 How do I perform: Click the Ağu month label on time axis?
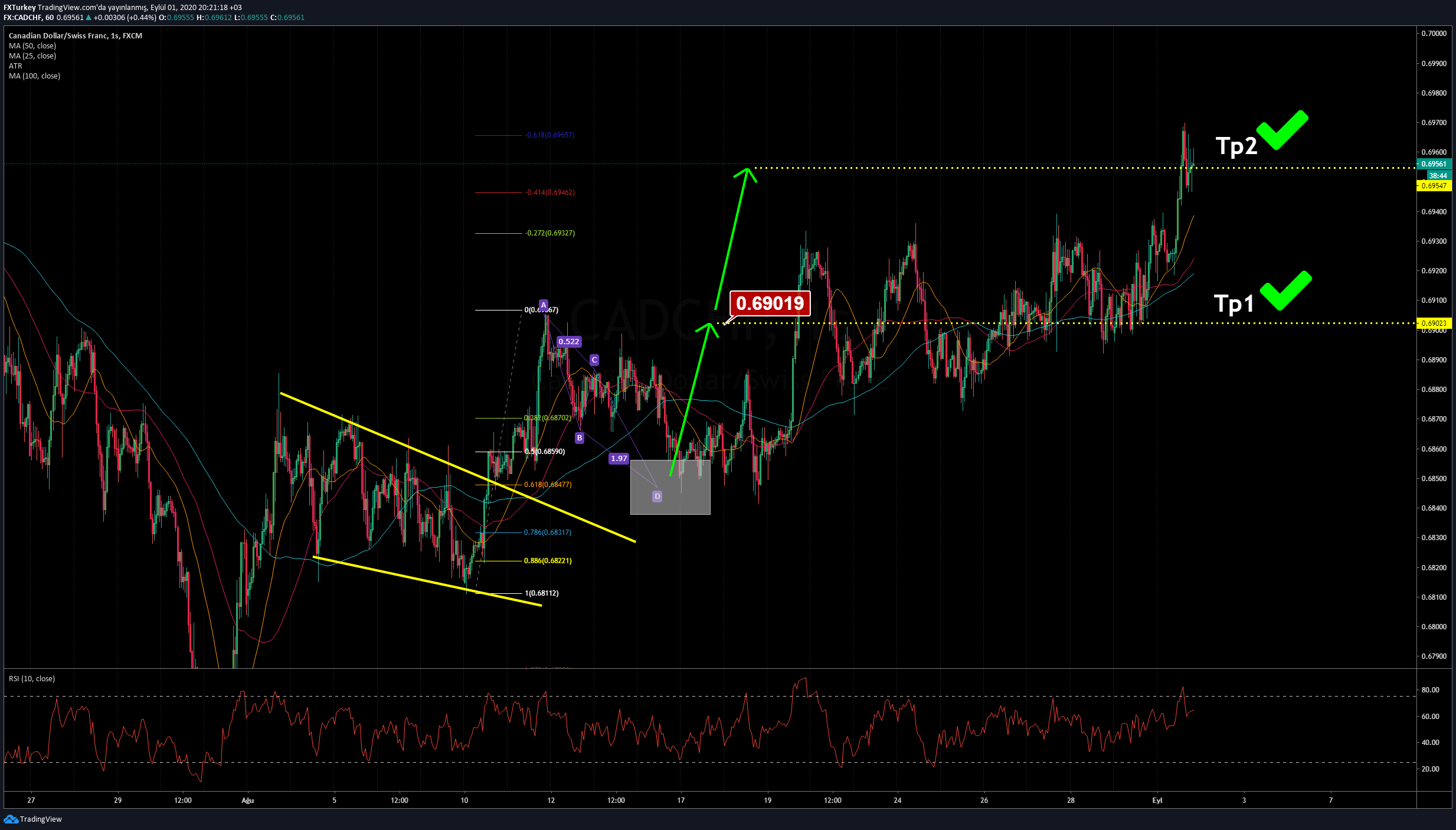(248, 800)
